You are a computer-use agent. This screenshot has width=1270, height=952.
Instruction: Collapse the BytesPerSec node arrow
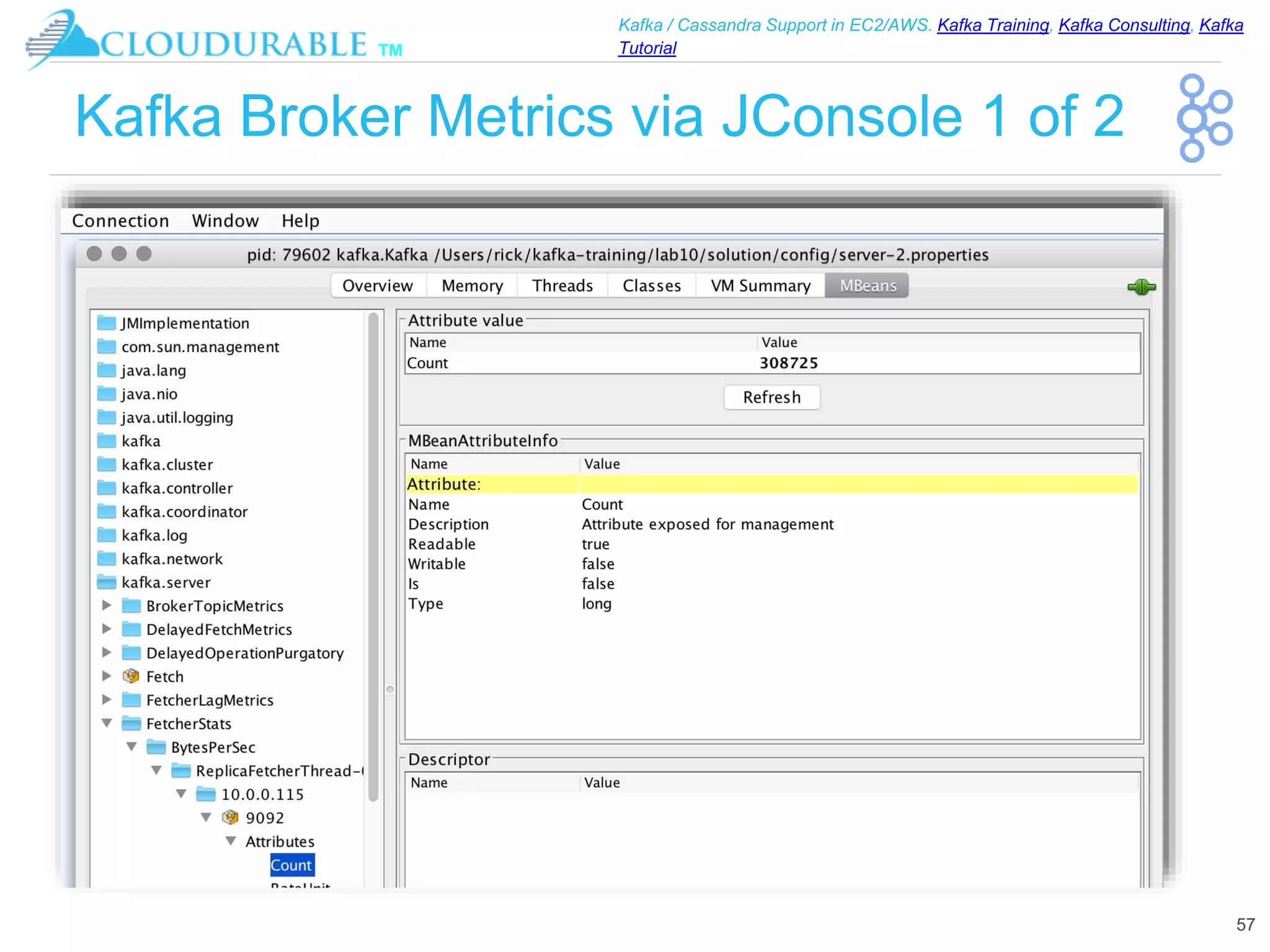click(x=131, y=746)
